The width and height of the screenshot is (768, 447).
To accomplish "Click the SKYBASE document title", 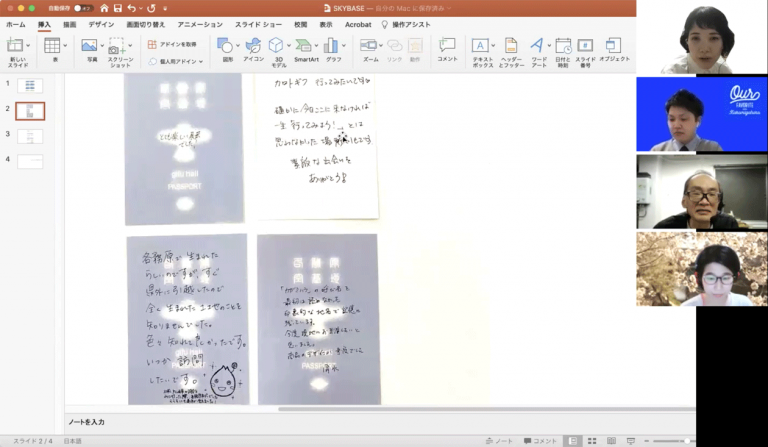I will tap(347, 8).
